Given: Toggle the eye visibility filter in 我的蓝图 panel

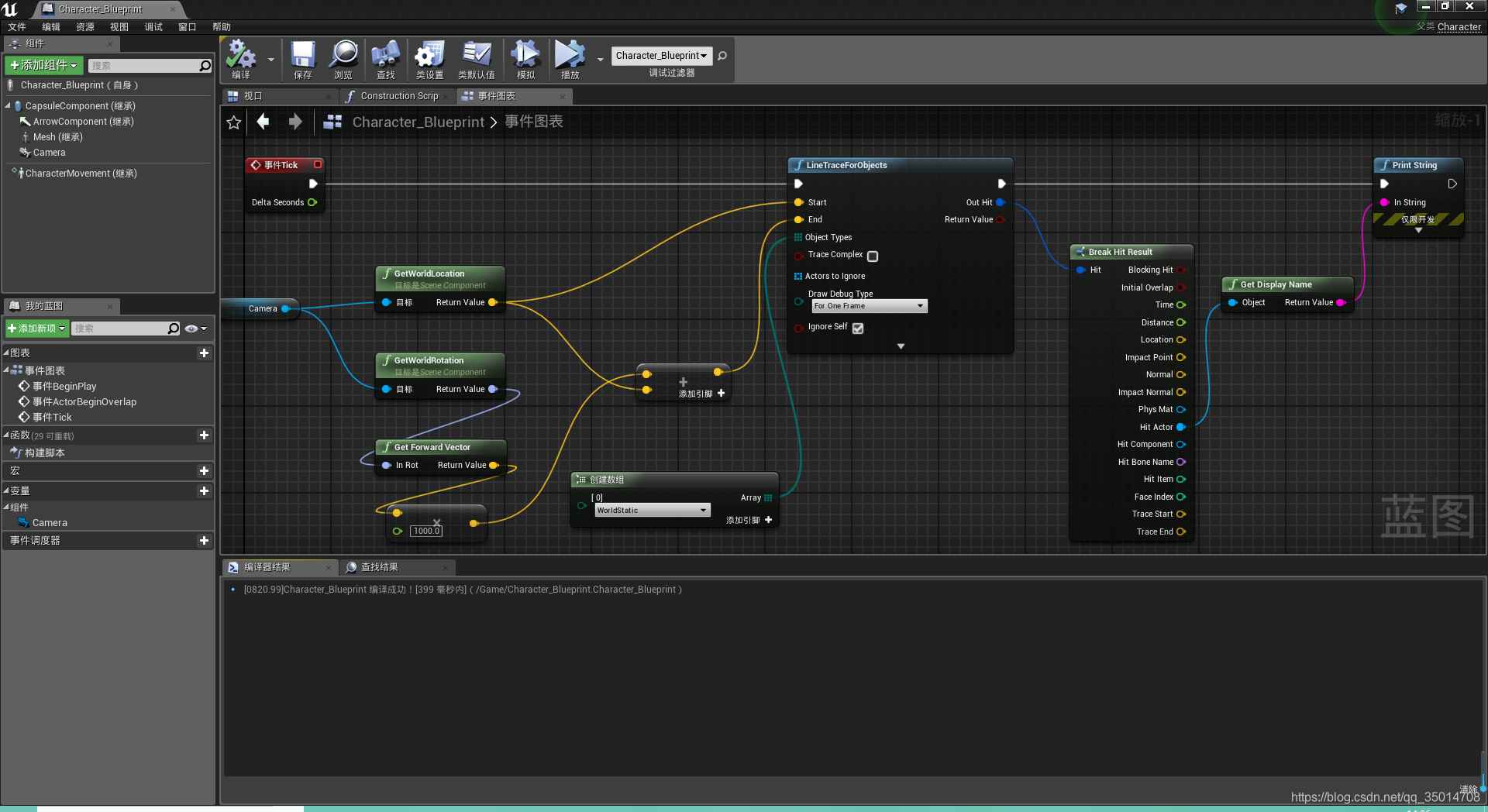Looking at the screenshot, I should [193, 329].
